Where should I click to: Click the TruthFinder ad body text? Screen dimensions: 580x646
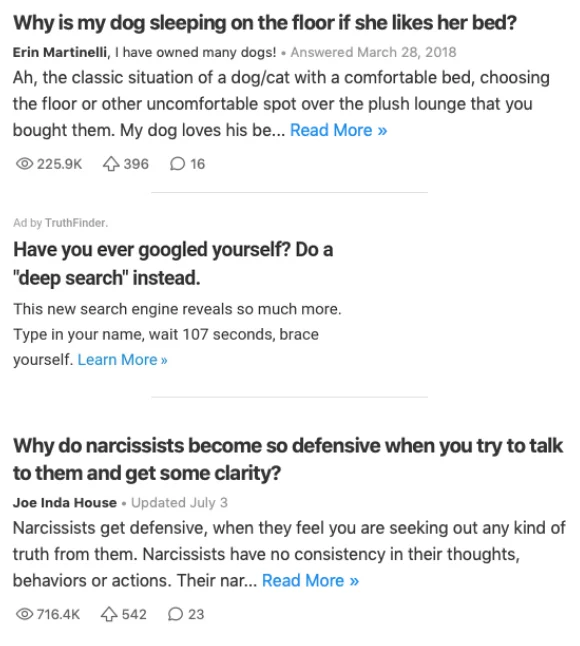point(177,334)
